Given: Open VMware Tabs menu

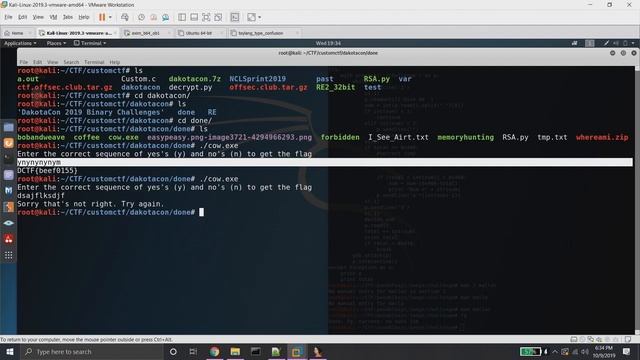Looking at the screenshot, I should pyautogui.click(x=68, y=17).
